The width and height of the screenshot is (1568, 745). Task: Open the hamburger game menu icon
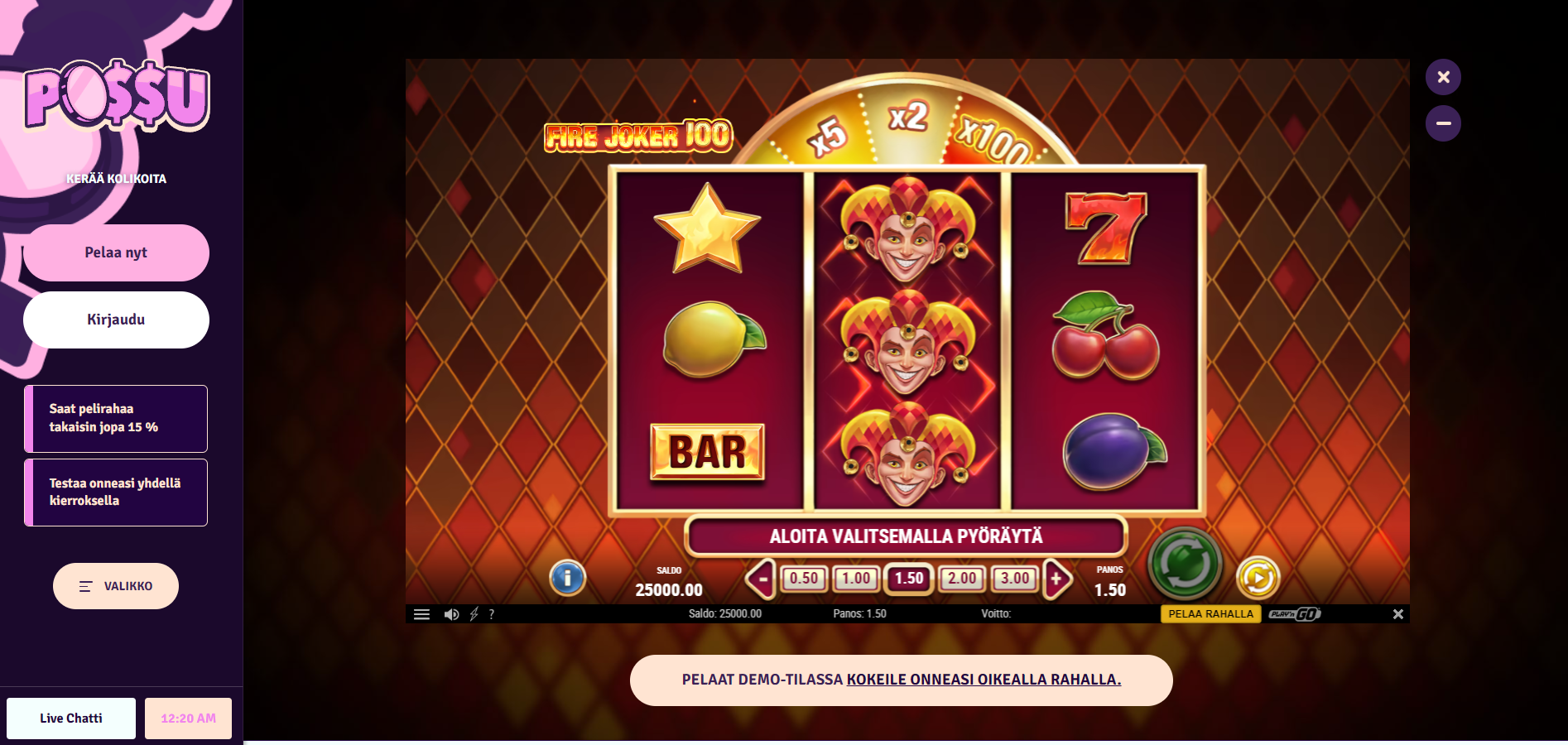[421, 614]
